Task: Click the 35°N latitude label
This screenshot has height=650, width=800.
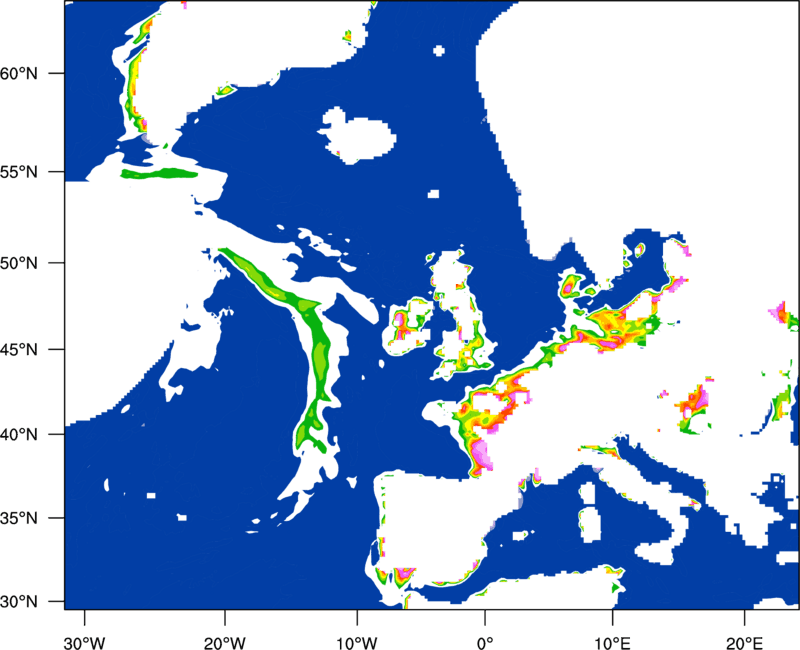Action: pyautogui.click(x=19, y=518)
